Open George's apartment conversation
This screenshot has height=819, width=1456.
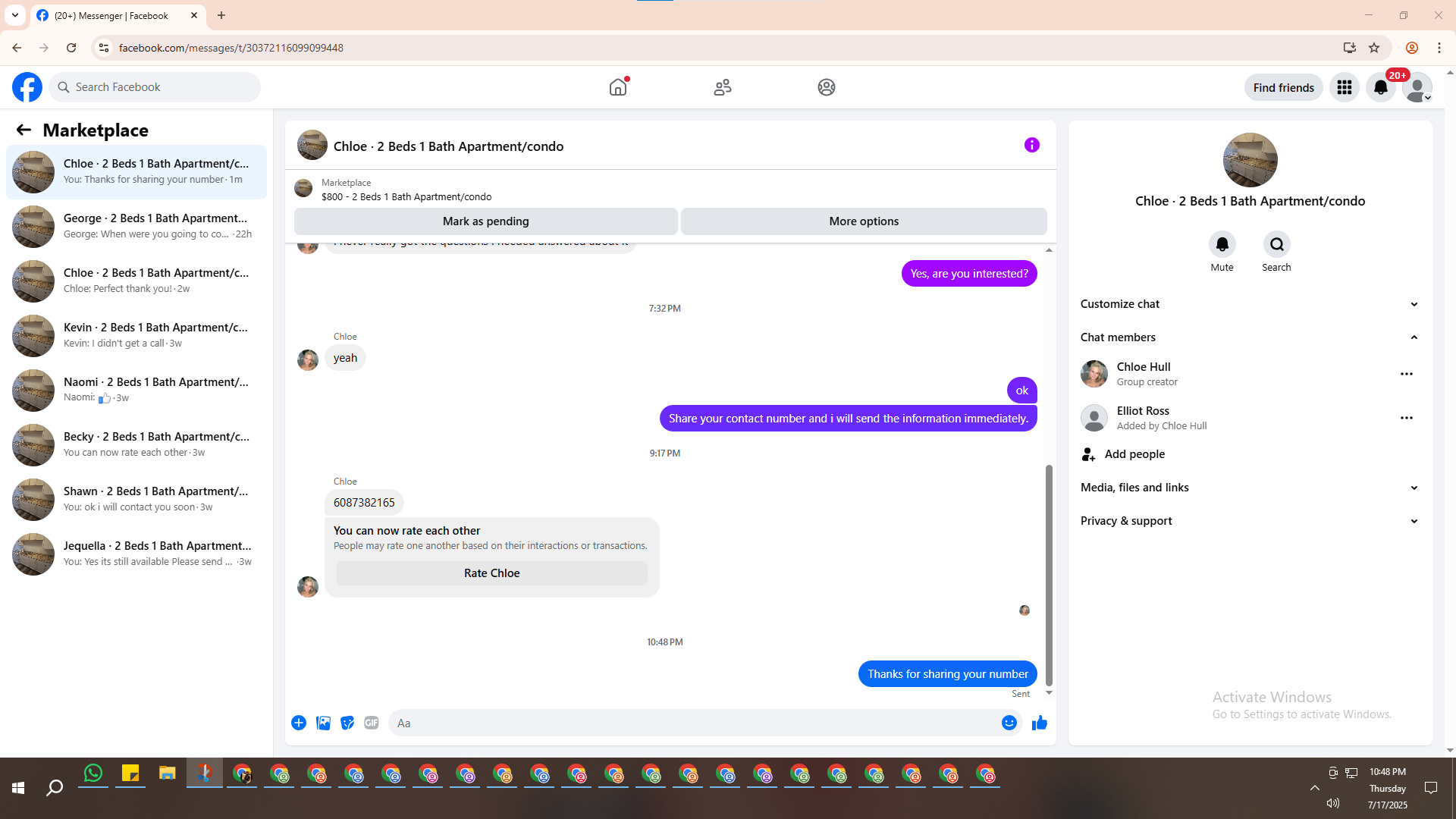[x=136, y=226]
